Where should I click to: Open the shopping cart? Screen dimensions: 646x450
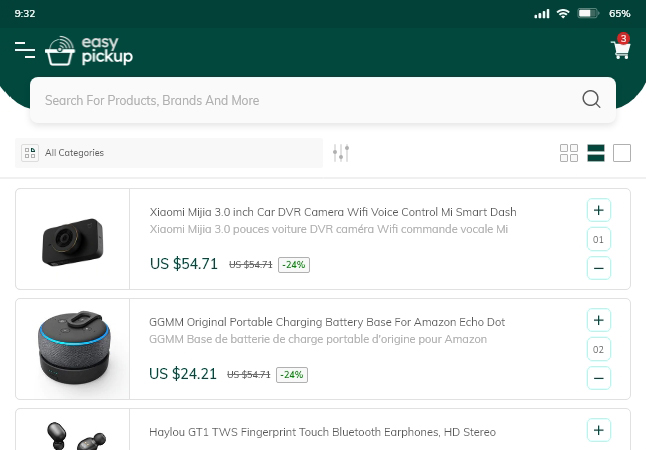pos(621,49)
